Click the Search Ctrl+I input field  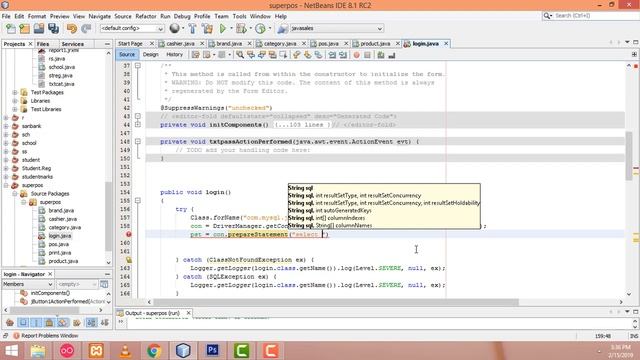click(596, 16)
